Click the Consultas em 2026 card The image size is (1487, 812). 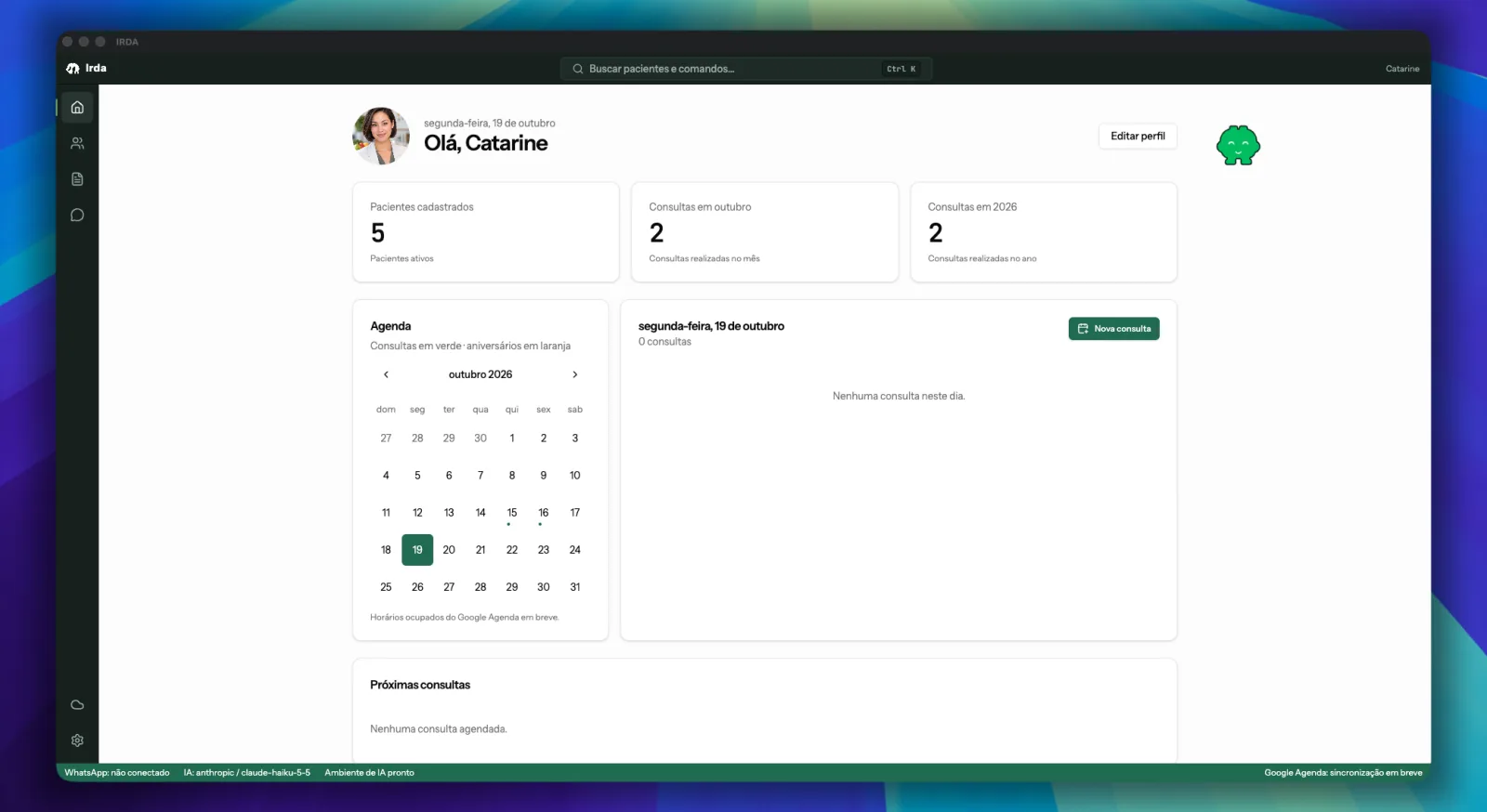tap(1044, 232)
